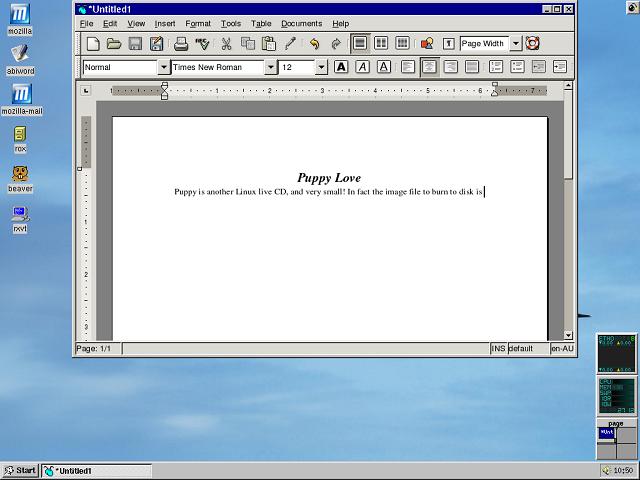Click the lifebuoy help icon
Image resolution: width=640 pixels, height=480 pixels.
[x=532, y=44]
